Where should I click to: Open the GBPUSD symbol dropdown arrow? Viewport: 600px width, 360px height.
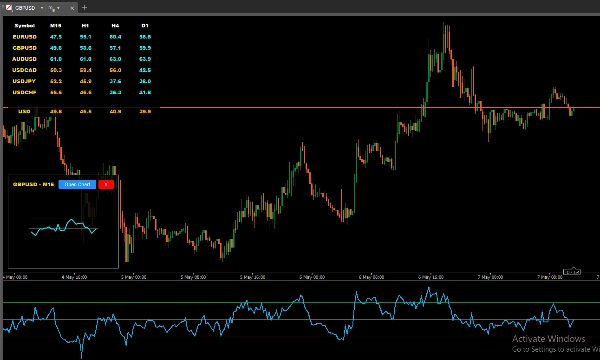coord(42,8)
